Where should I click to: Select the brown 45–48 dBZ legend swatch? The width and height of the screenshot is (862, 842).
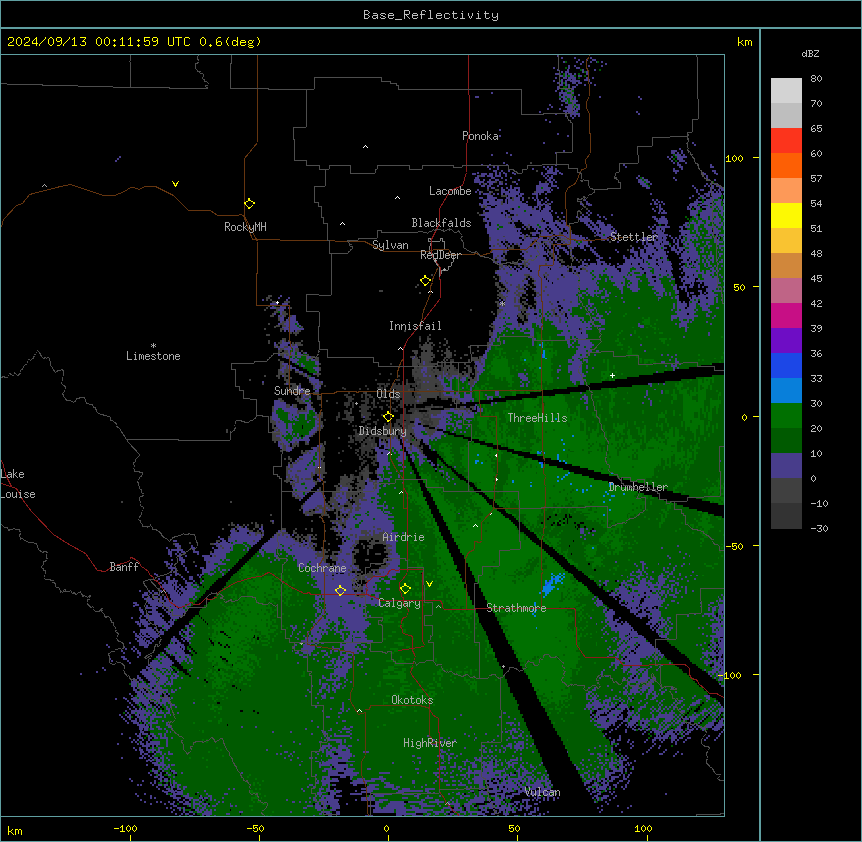point(786,265)
